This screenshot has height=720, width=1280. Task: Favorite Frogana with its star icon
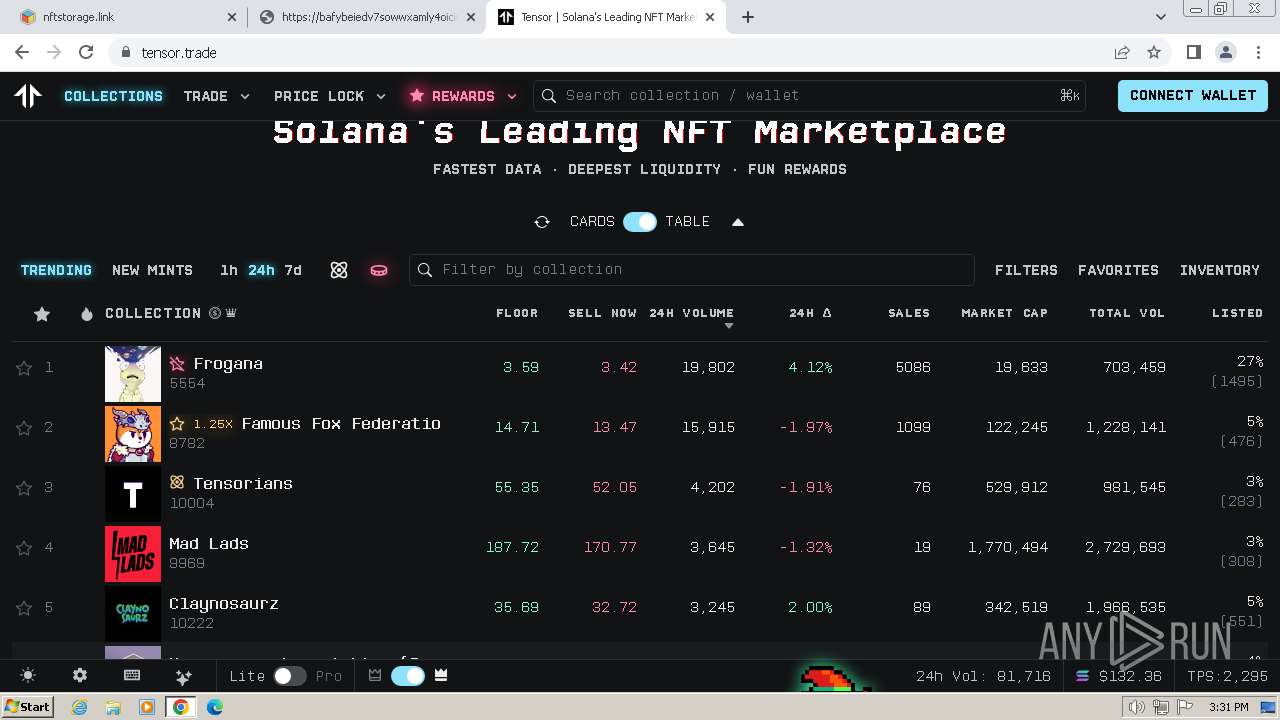click(x=24, y=368)
